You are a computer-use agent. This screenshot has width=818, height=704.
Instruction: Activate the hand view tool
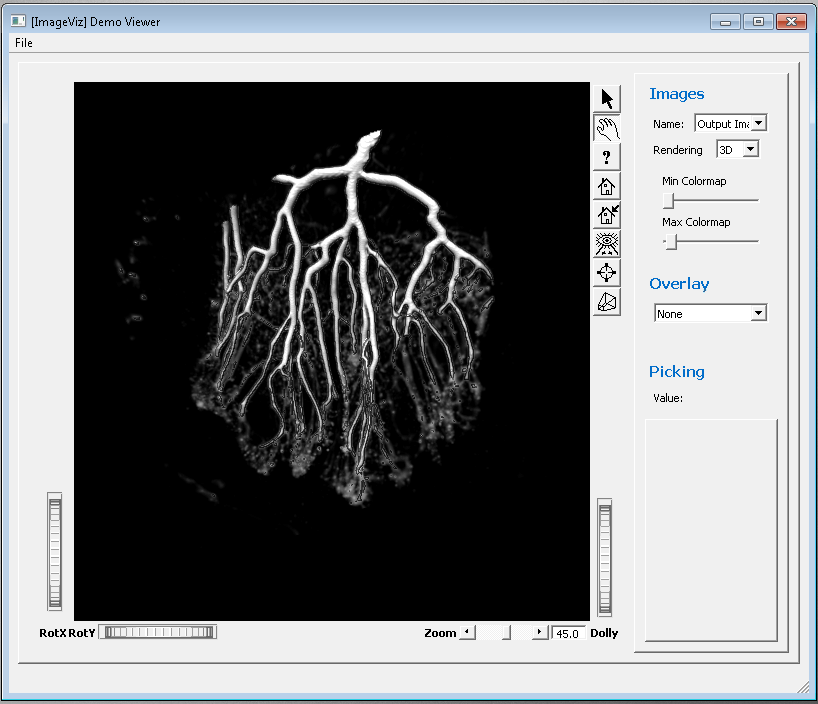point(607,128)
